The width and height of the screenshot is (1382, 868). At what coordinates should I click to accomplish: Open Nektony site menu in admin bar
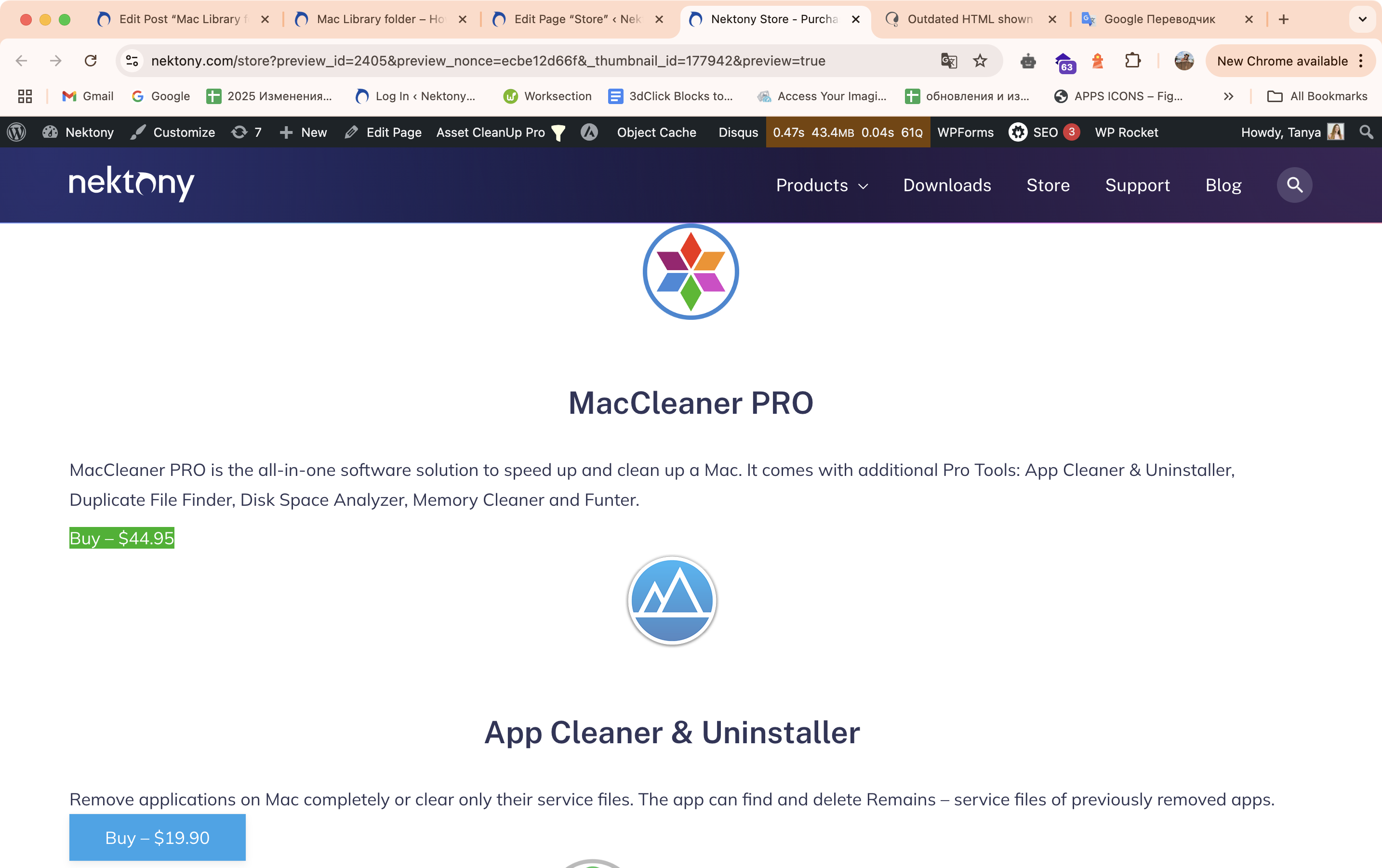pyautogui.click(x=78, y=132)
